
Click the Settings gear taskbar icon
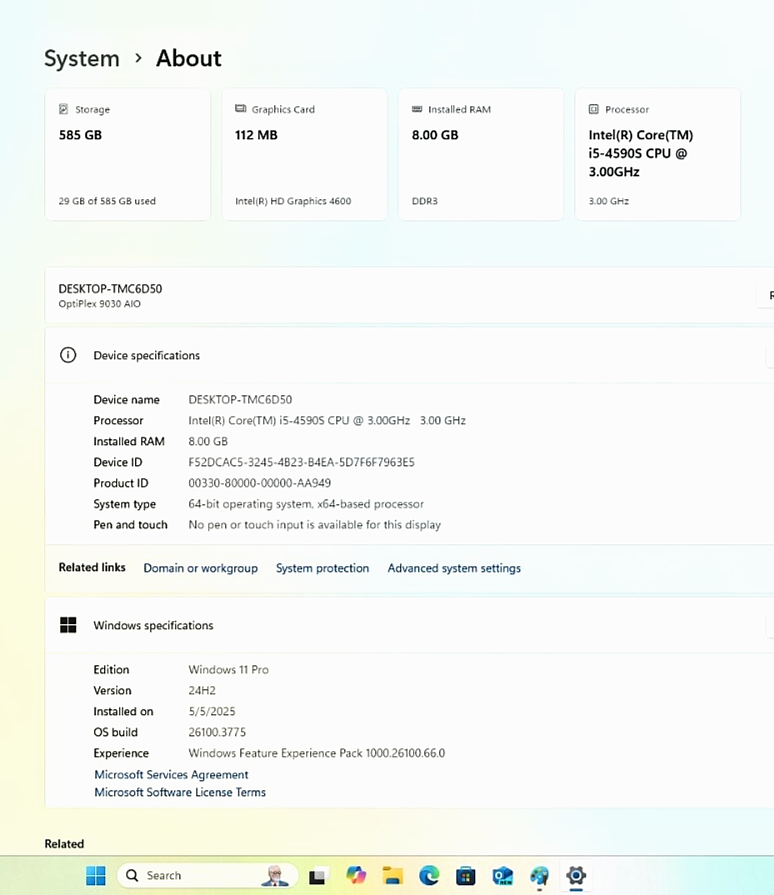coord(576,876)
